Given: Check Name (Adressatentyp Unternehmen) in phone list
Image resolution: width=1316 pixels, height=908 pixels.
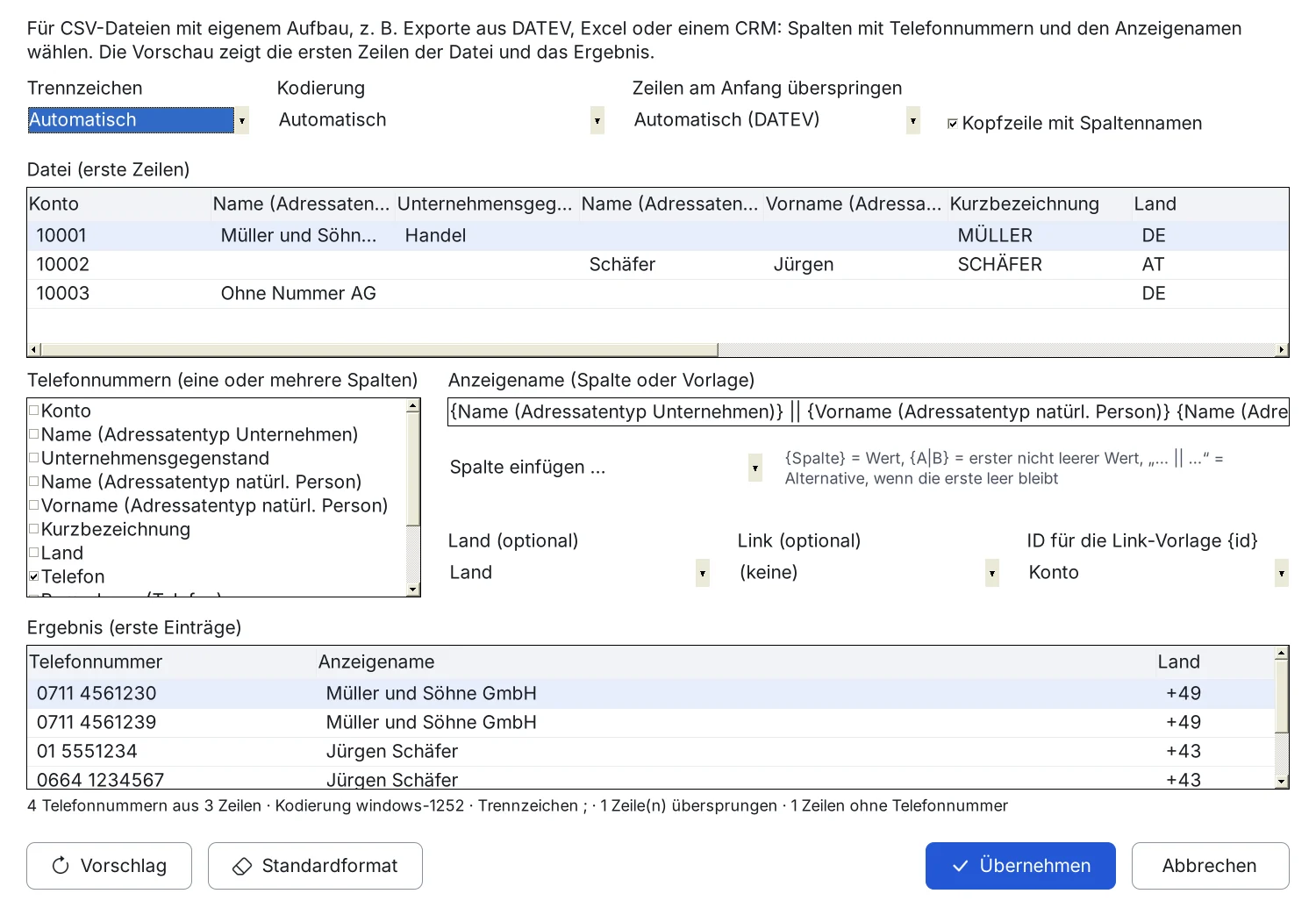Looking at the screenshot, I should [34, 433].
